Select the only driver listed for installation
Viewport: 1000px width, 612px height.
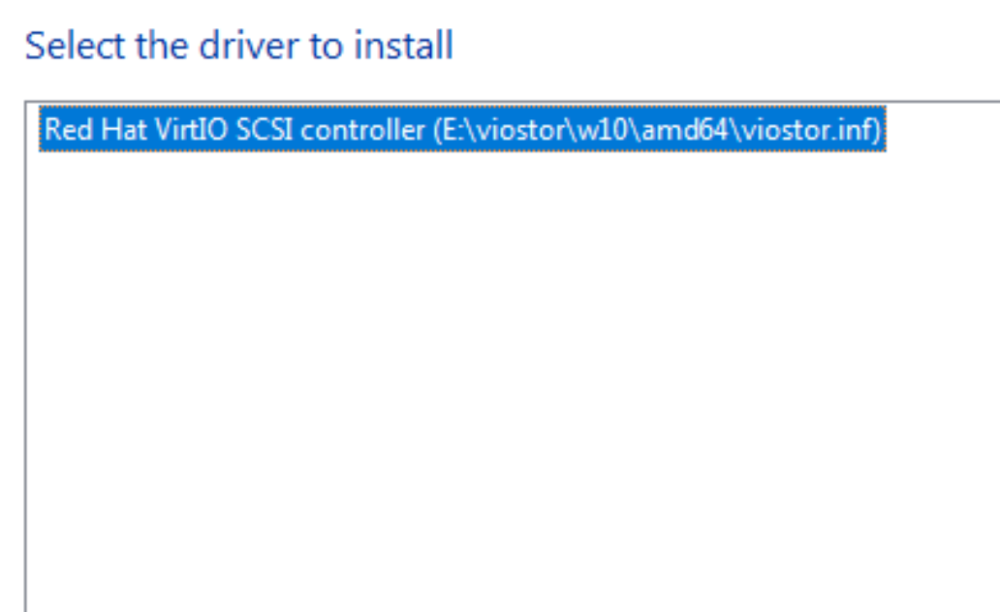[462, 129]
